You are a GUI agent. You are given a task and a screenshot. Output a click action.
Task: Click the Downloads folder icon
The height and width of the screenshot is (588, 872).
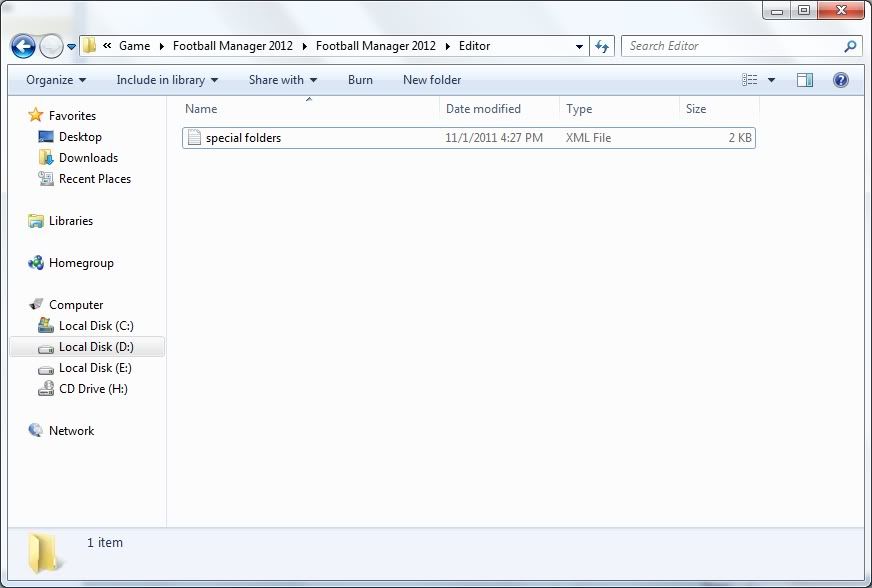(46, 157)
